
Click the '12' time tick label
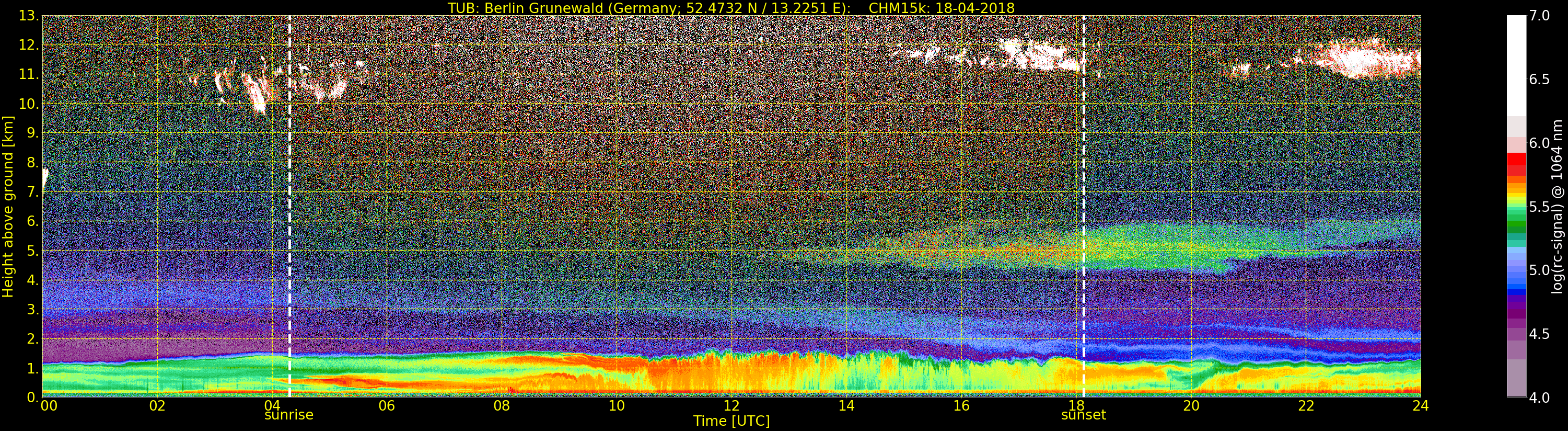click(731, 405)
